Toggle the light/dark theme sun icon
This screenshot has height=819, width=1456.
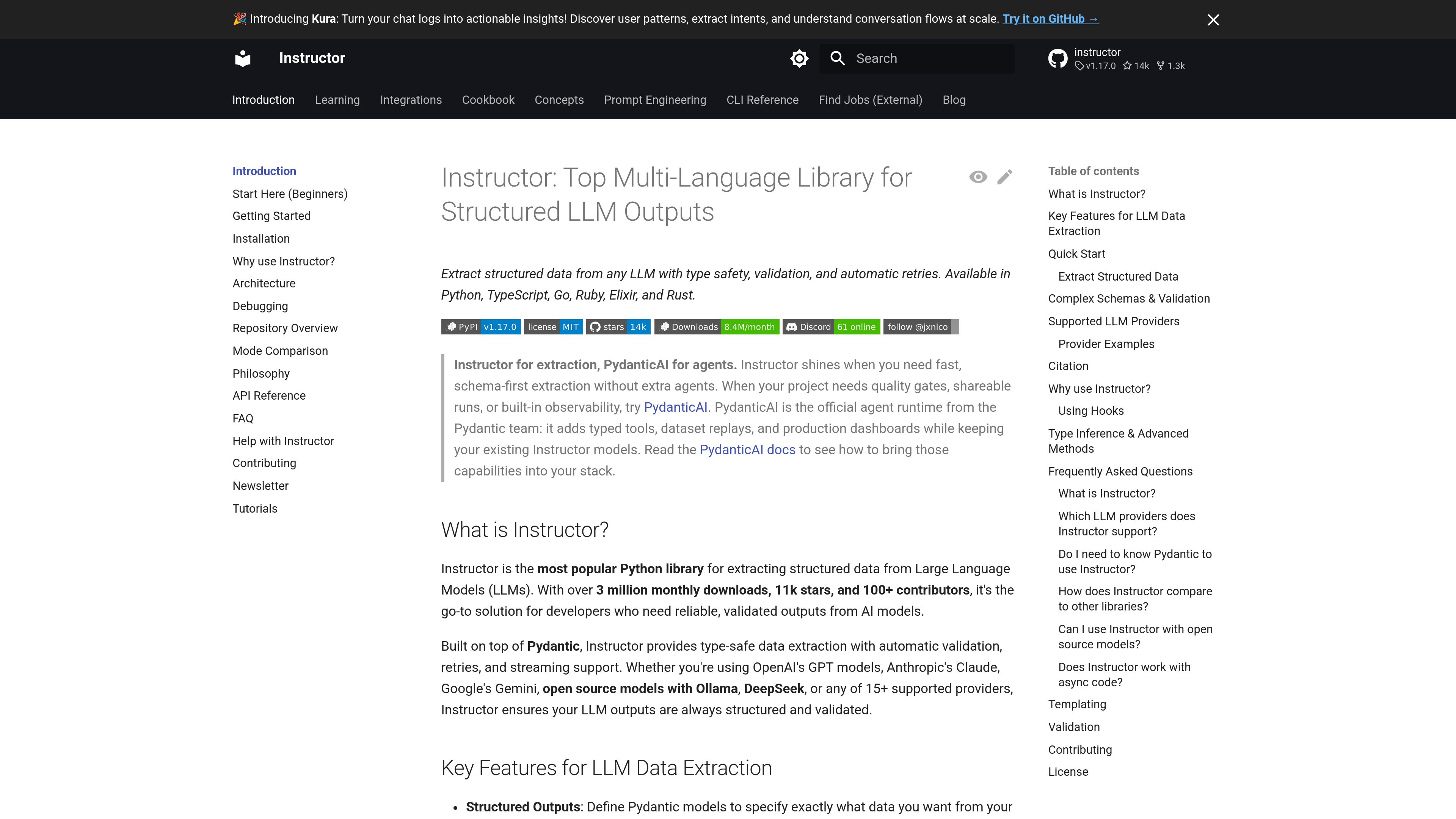[x=799, y=58]
